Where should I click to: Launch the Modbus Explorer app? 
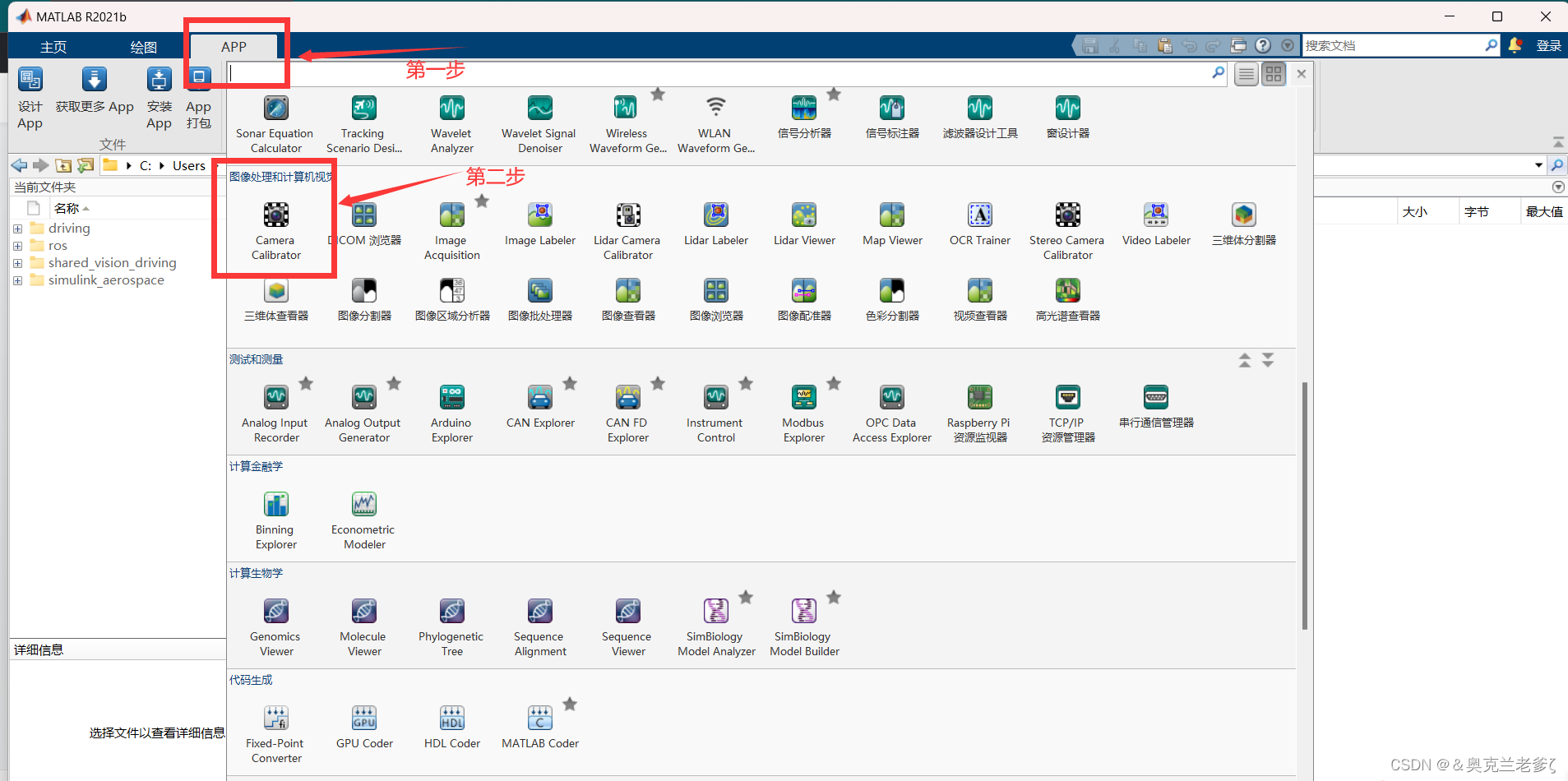(803, 414)
